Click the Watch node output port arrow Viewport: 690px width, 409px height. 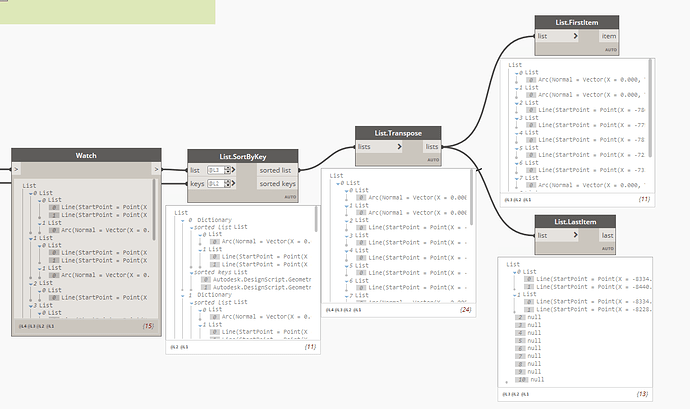156,169
